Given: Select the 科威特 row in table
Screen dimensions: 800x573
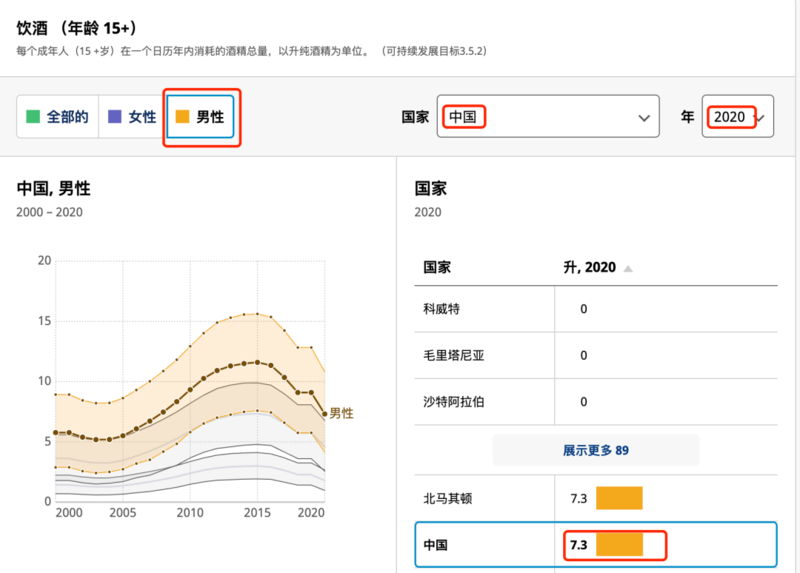Looking at the screenshot, I should 442,309.
